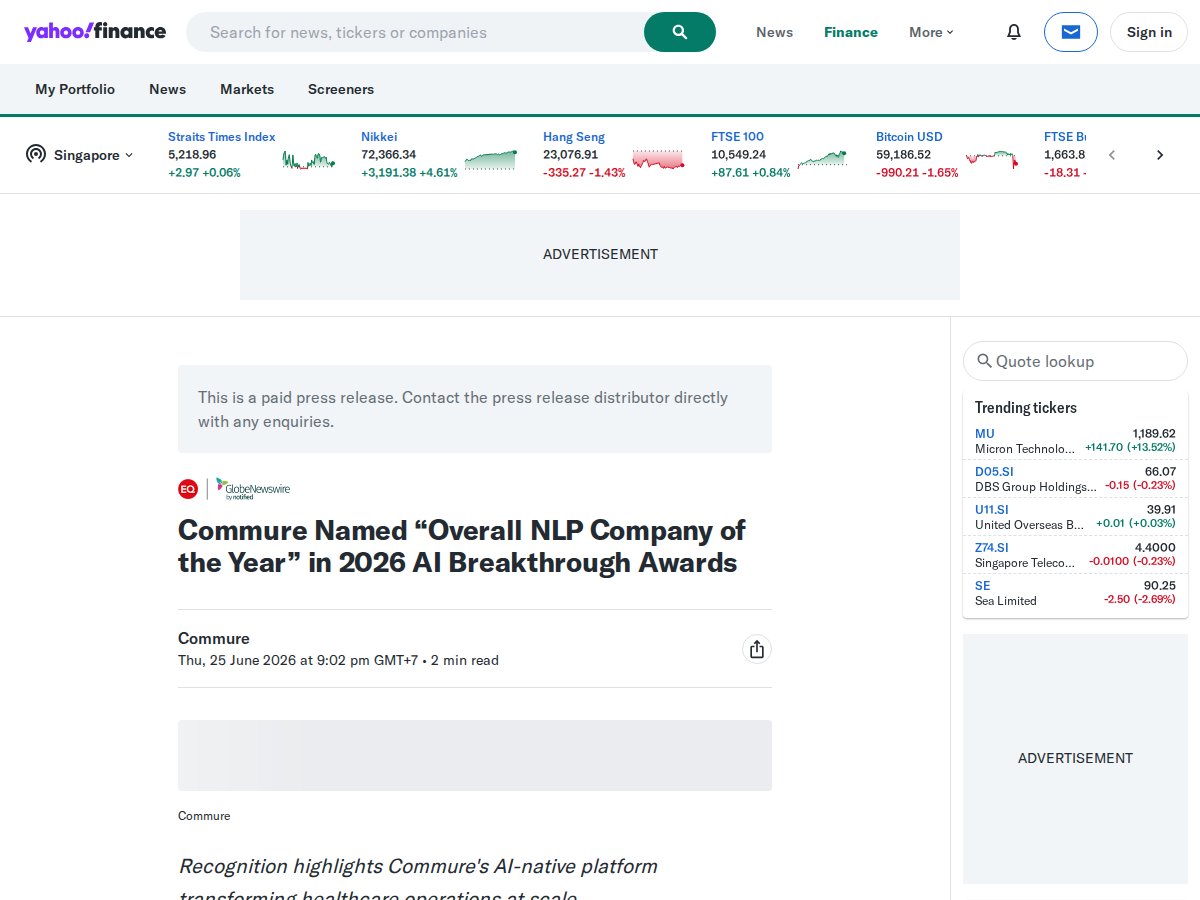The width and height of the screenshot is (1200, 900).
Task: Show next market tickers arrow
Action: tap(1160, 155)
